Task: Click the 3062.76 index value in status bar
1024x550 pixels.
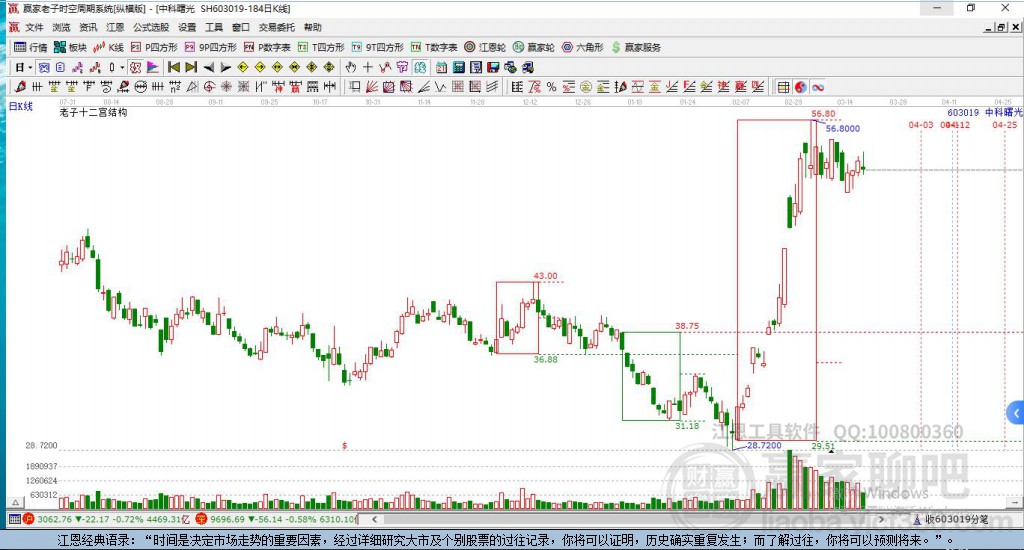Action: point(54,519)
